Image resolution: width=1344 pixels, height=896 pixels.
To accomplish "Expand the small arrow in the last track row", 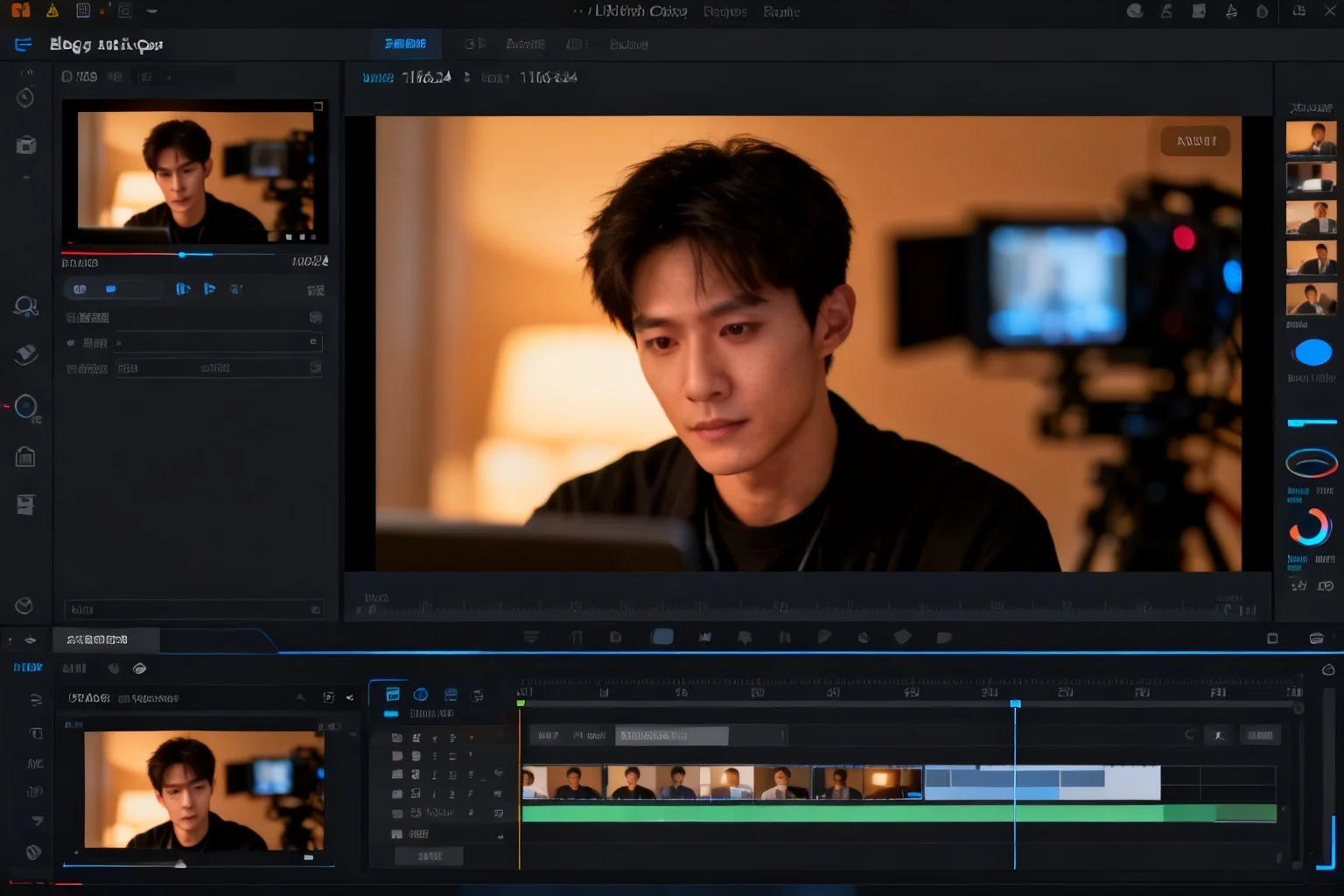I will 500,836.
